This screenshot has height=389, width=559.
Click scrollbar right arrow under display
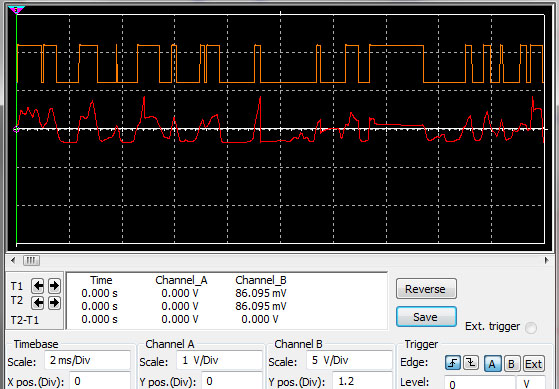547,260
